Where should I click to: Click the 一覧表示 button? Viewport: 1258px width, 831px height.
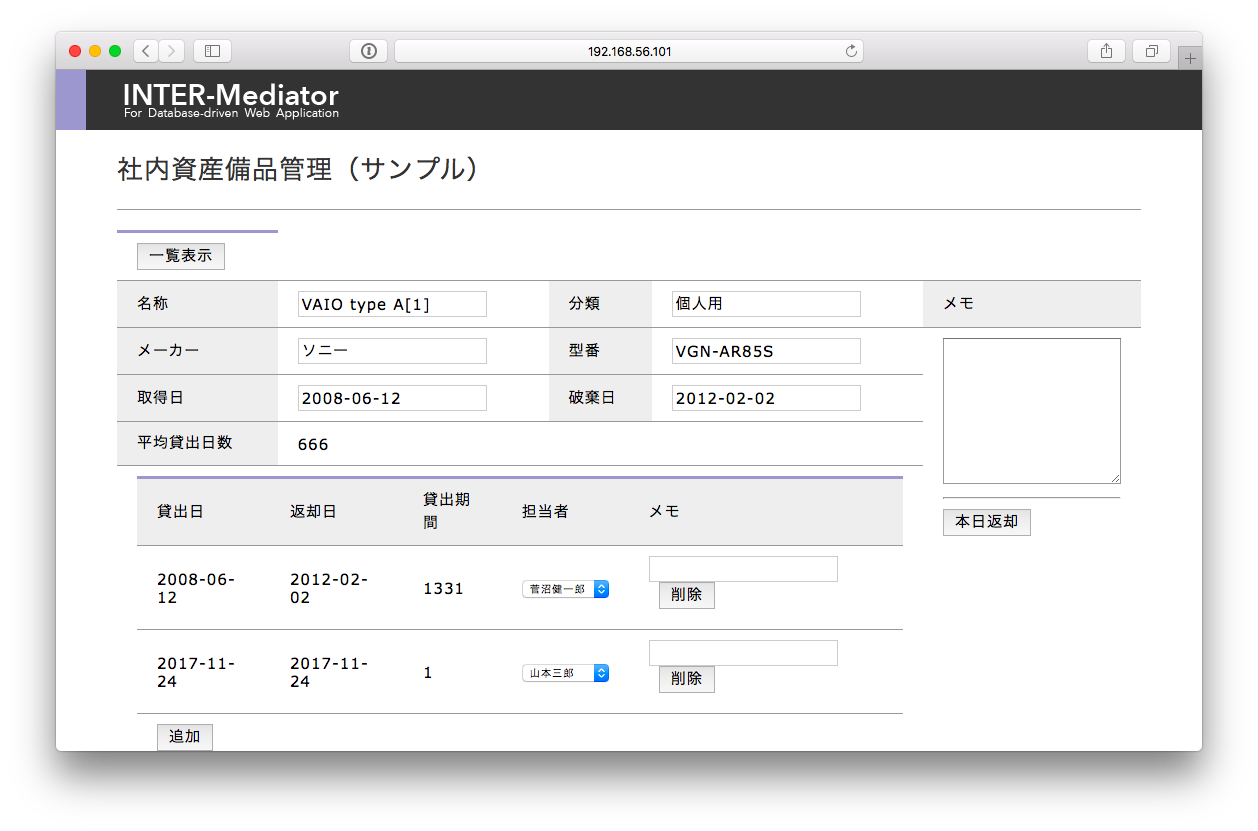[x=180, y=256]
